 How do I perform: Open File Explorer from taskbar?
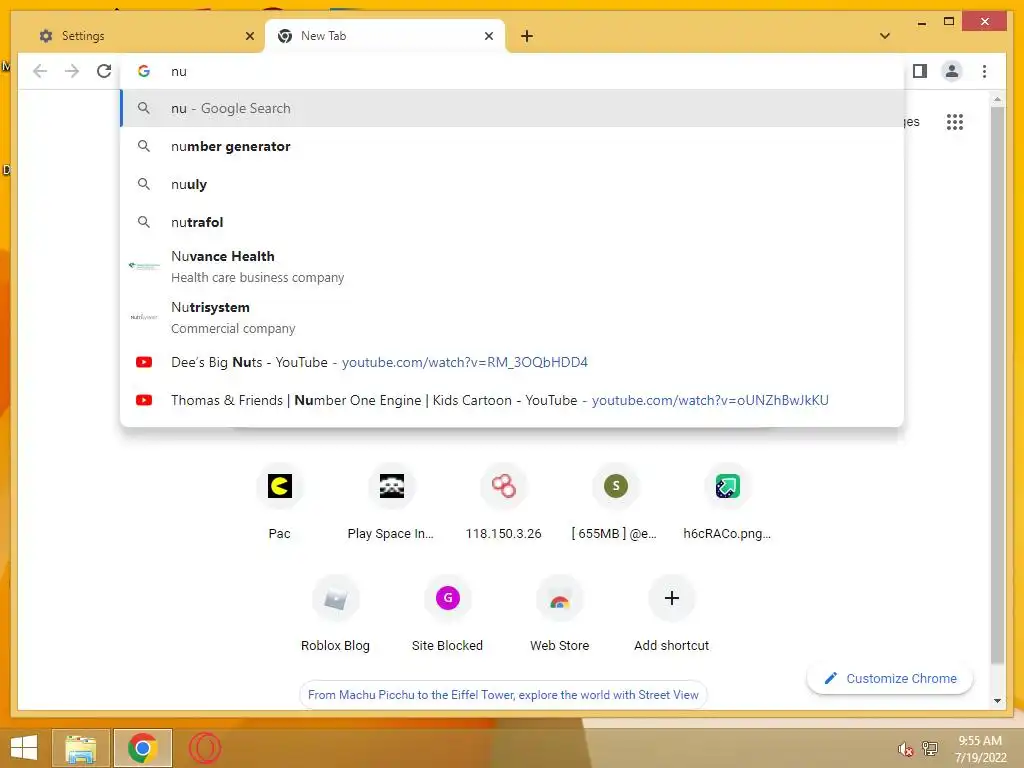[x=80, y=748]
